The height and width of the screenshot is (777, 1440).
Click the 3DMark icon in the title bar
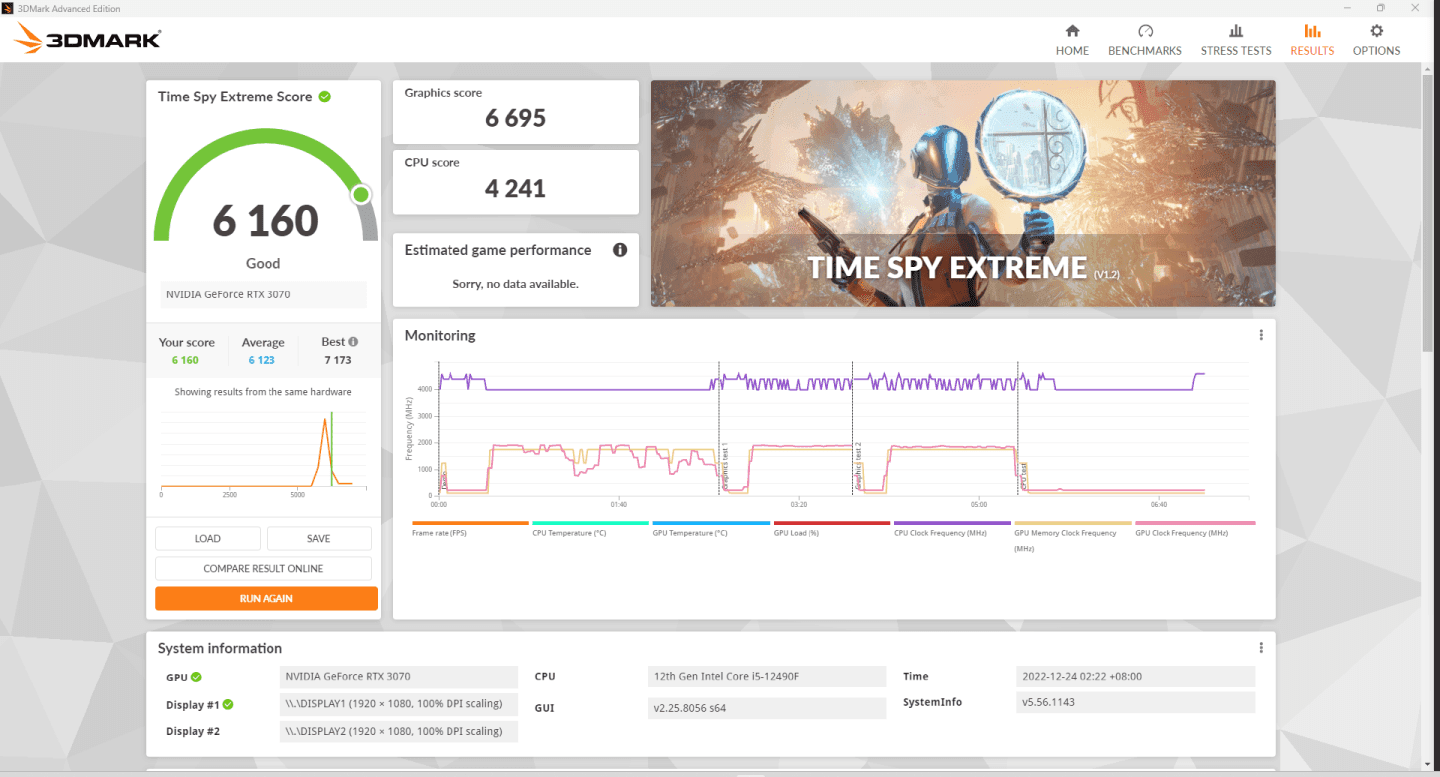(8, 9)
